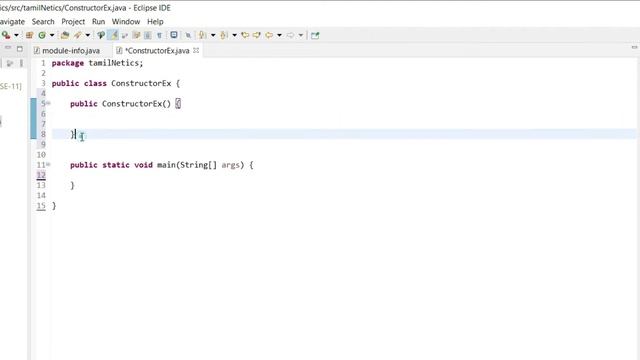This screenshot has width=640, height=360.
Task: Click the Pin Editor monitor icon
Action: click(174, 35)
